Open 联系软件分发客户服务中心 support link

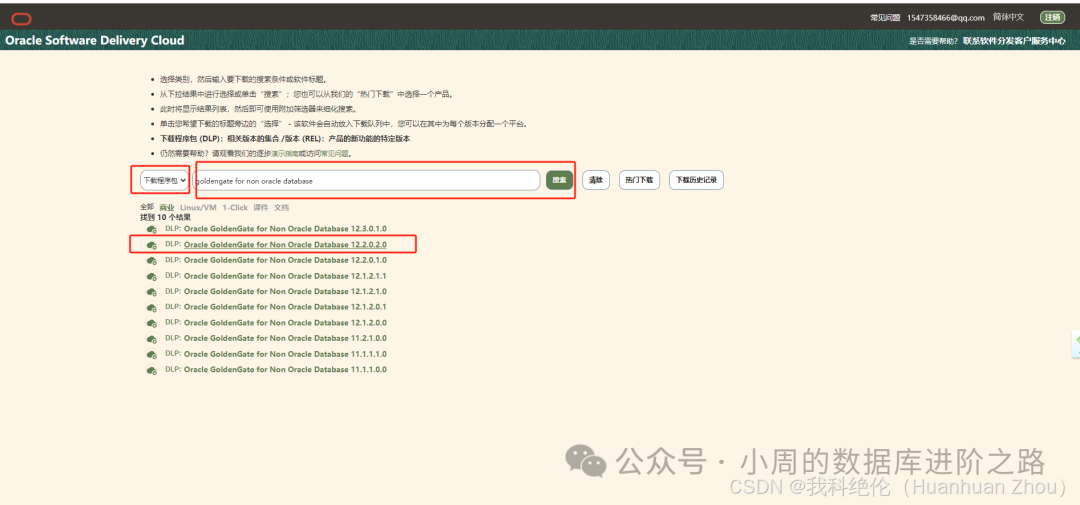click(x=1014, y=41)
